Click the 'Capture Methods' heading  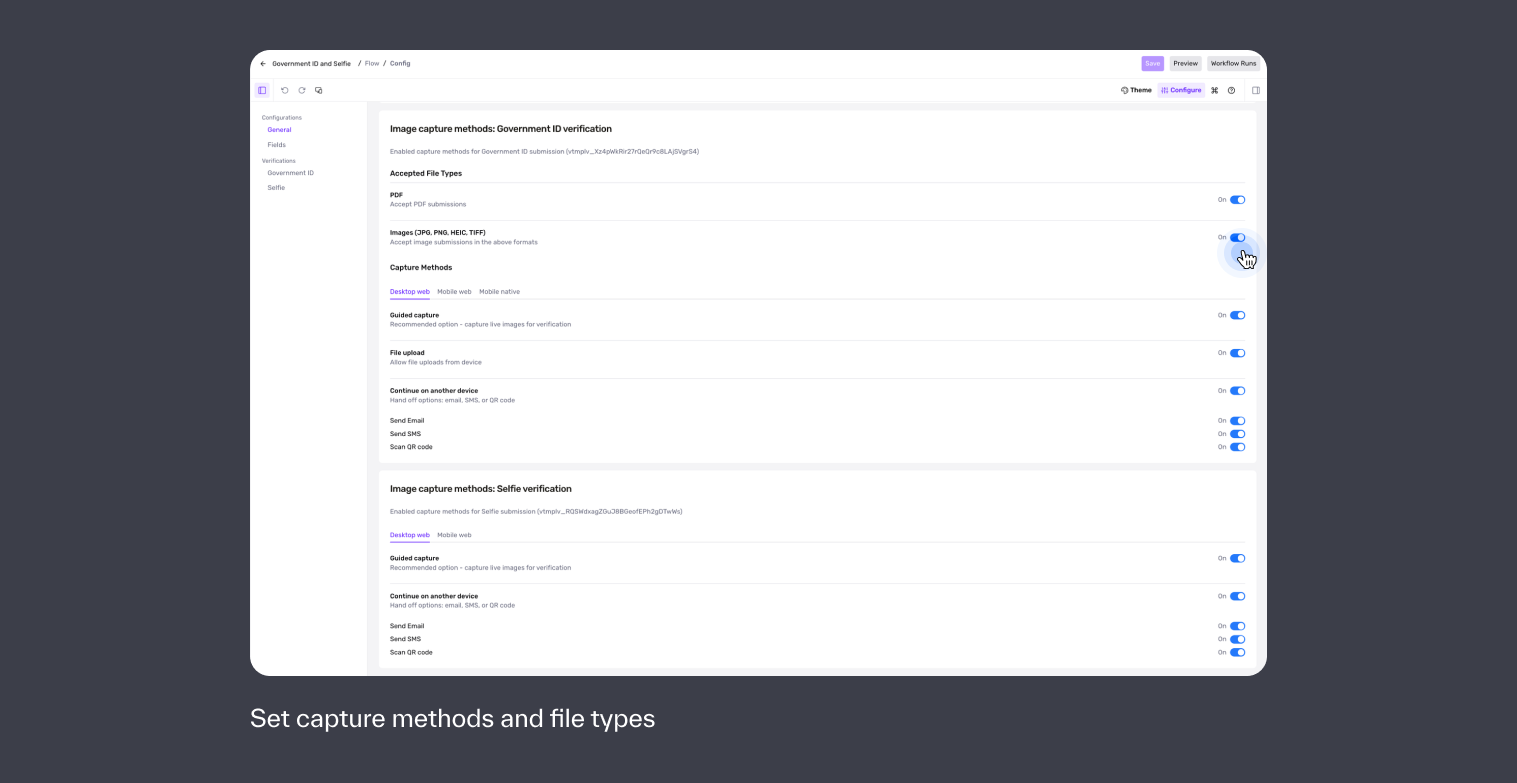421,268
